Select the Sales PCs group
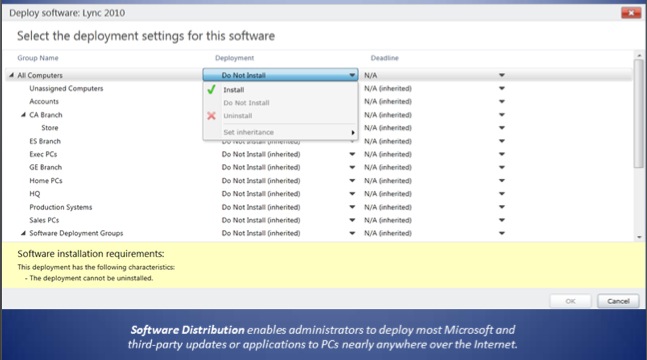This screenshot has height=360, width=647. 44,220
